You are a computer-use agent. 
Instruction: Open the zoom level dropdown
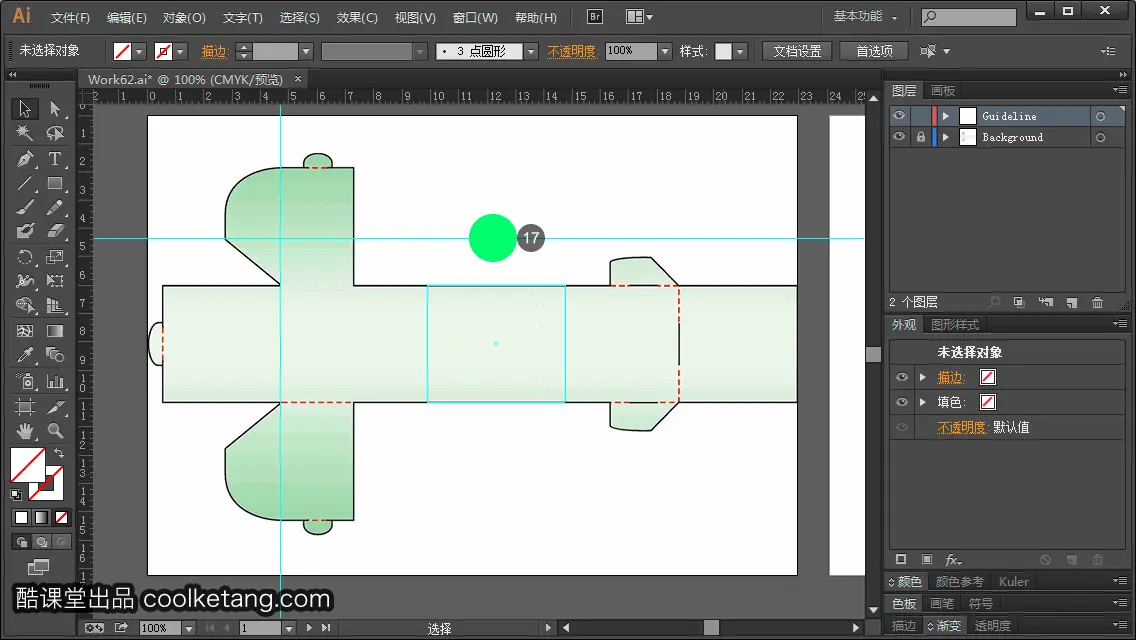[x=188, y=628]
